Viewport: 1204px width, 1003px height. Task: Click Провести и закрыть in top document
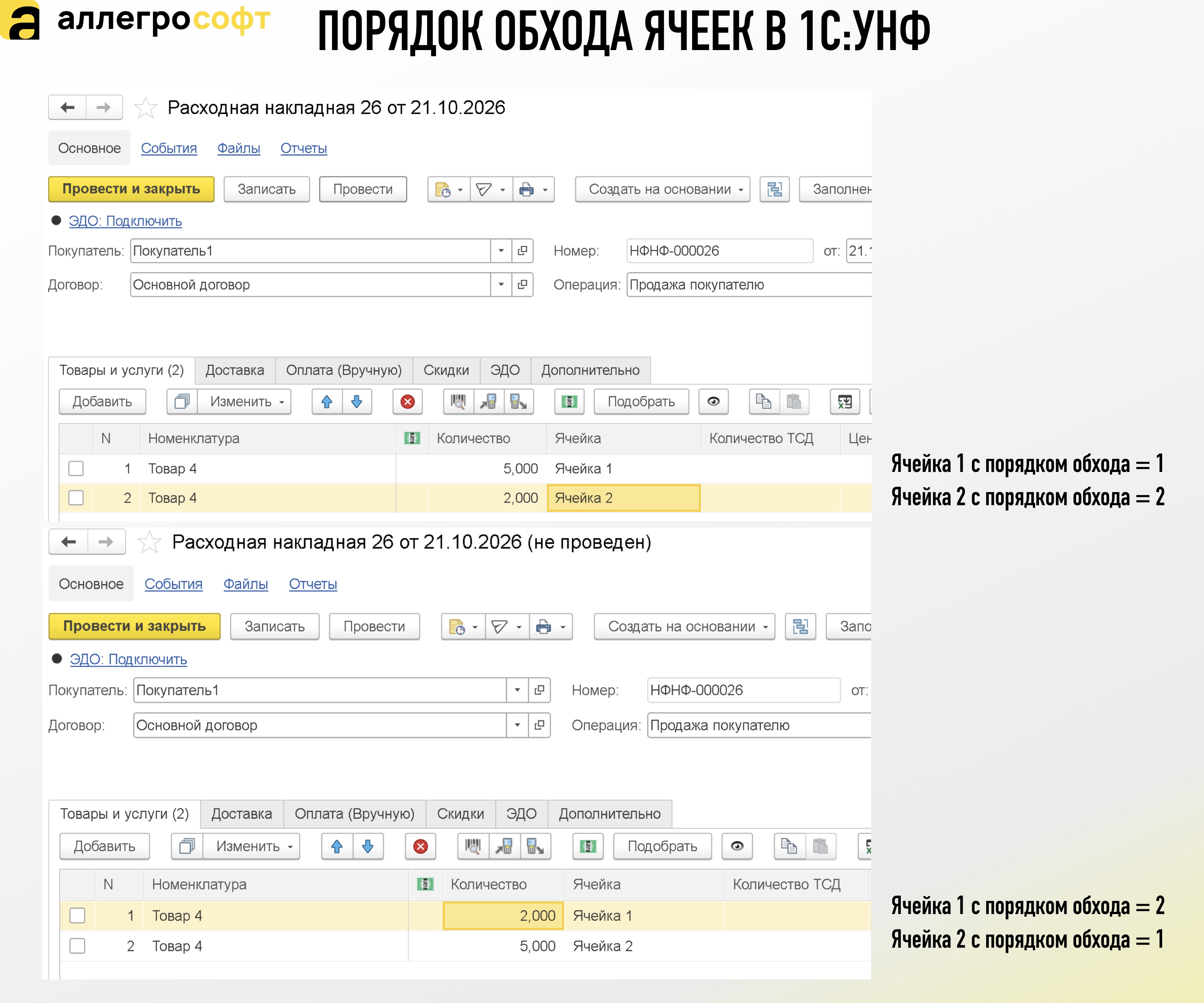point(131,189)
